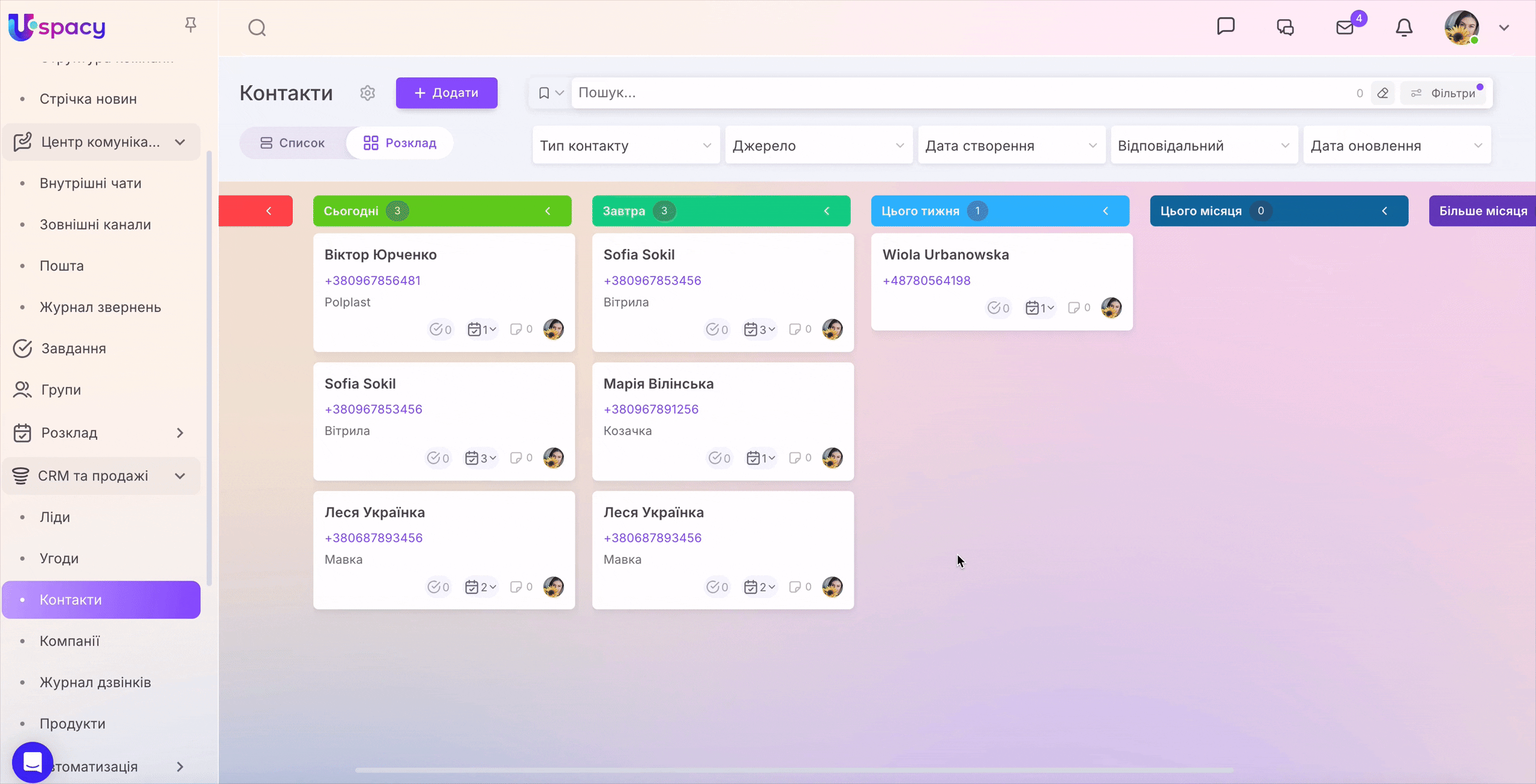Image resolution: width=1536 pixels, height=784 pixels.
Task: Open Угоди page
Action: (59, 559)
